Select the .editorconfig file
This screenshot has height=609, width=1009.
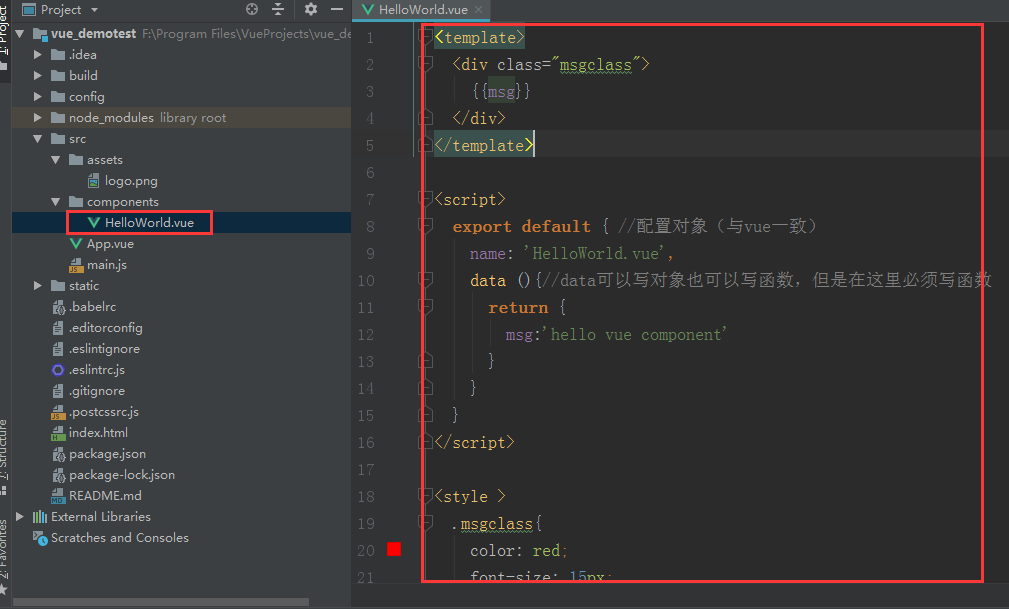(x=106, y=328)
